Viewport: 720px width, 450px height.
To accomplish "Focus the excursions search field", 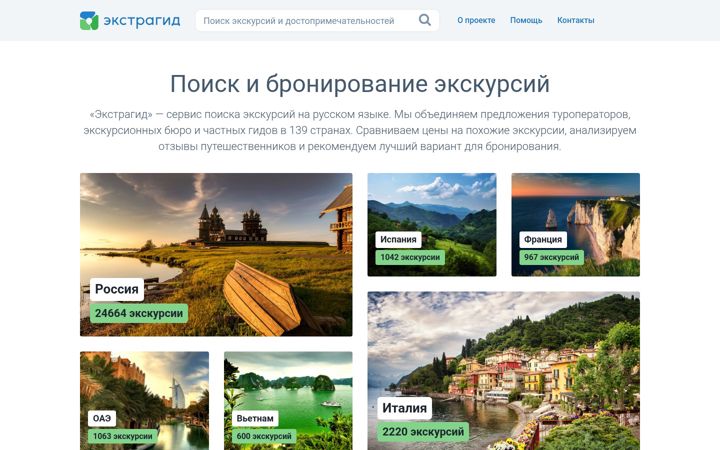I will point(317,21).
